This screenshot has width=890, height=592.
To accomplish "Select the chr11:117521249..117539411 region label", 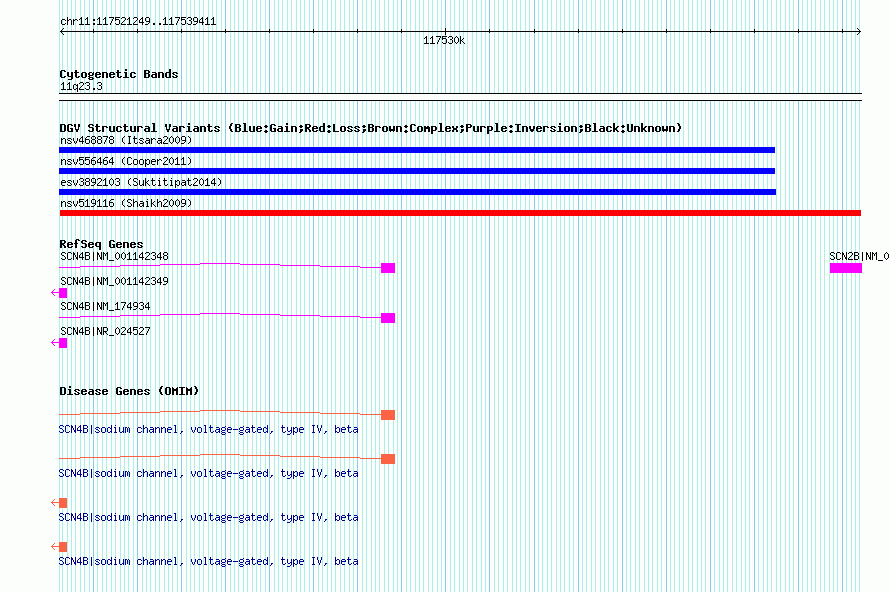I will pyautogui.click(x=138, y=22).
